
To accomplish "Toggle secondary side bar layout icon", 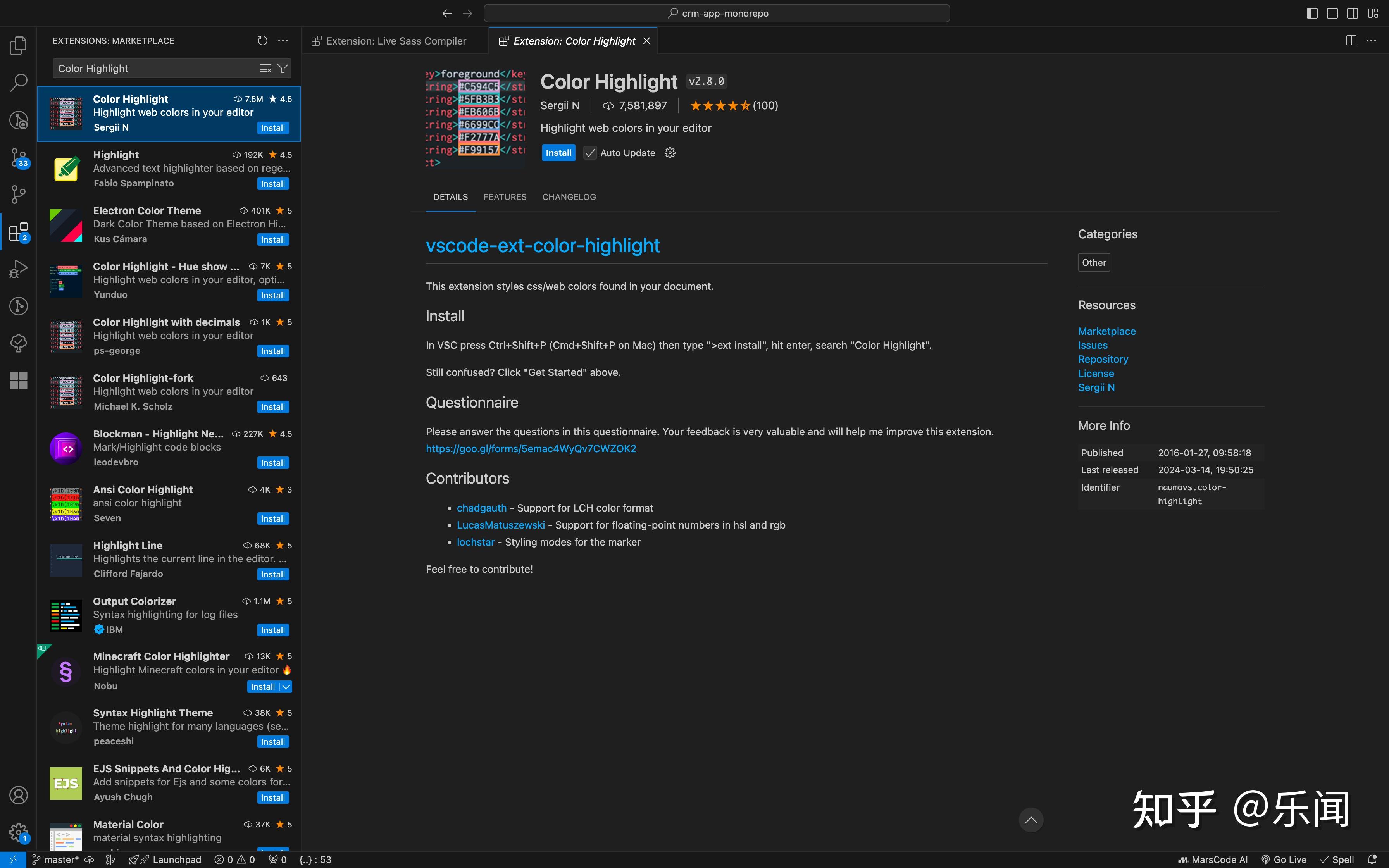I will coord(1353,13).
